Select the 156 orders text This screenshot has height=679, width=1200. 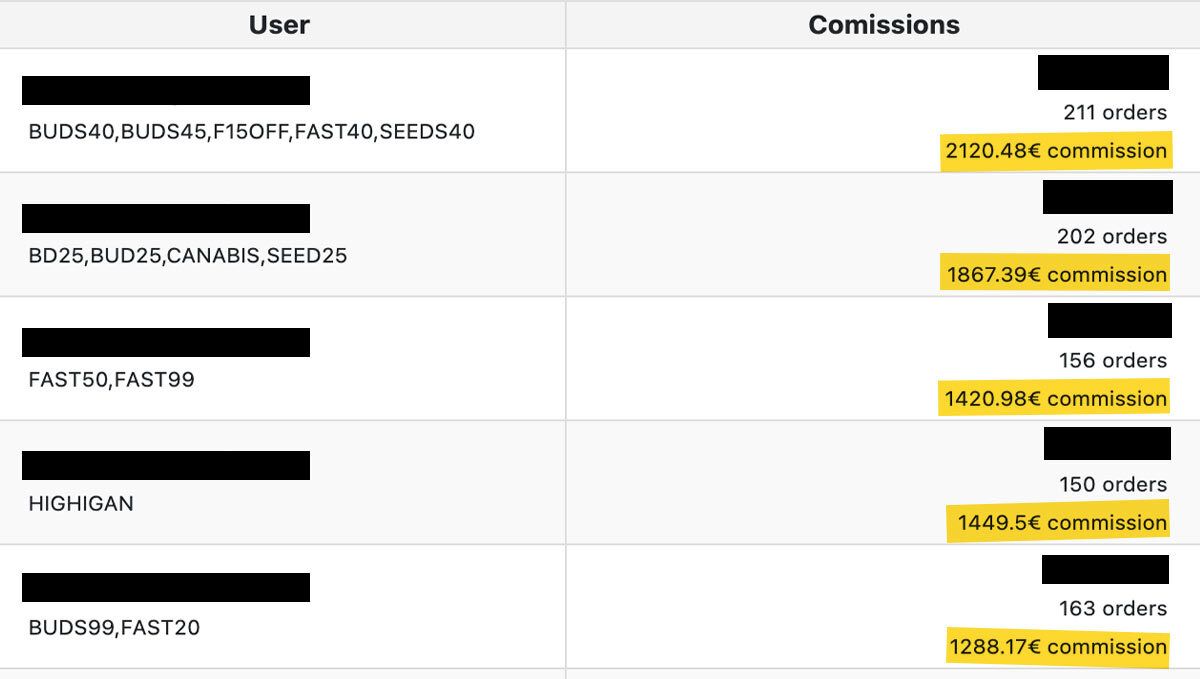click(1113, 360)
